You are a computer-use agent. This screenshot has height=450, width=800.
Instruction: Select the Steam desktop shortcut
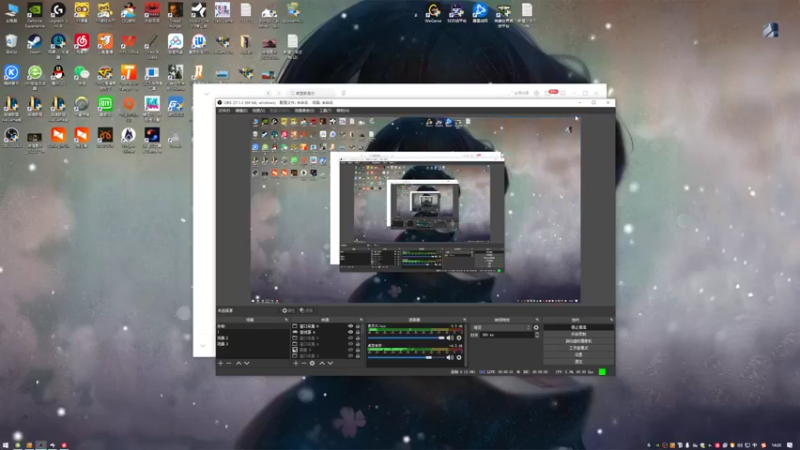[34, 44]
